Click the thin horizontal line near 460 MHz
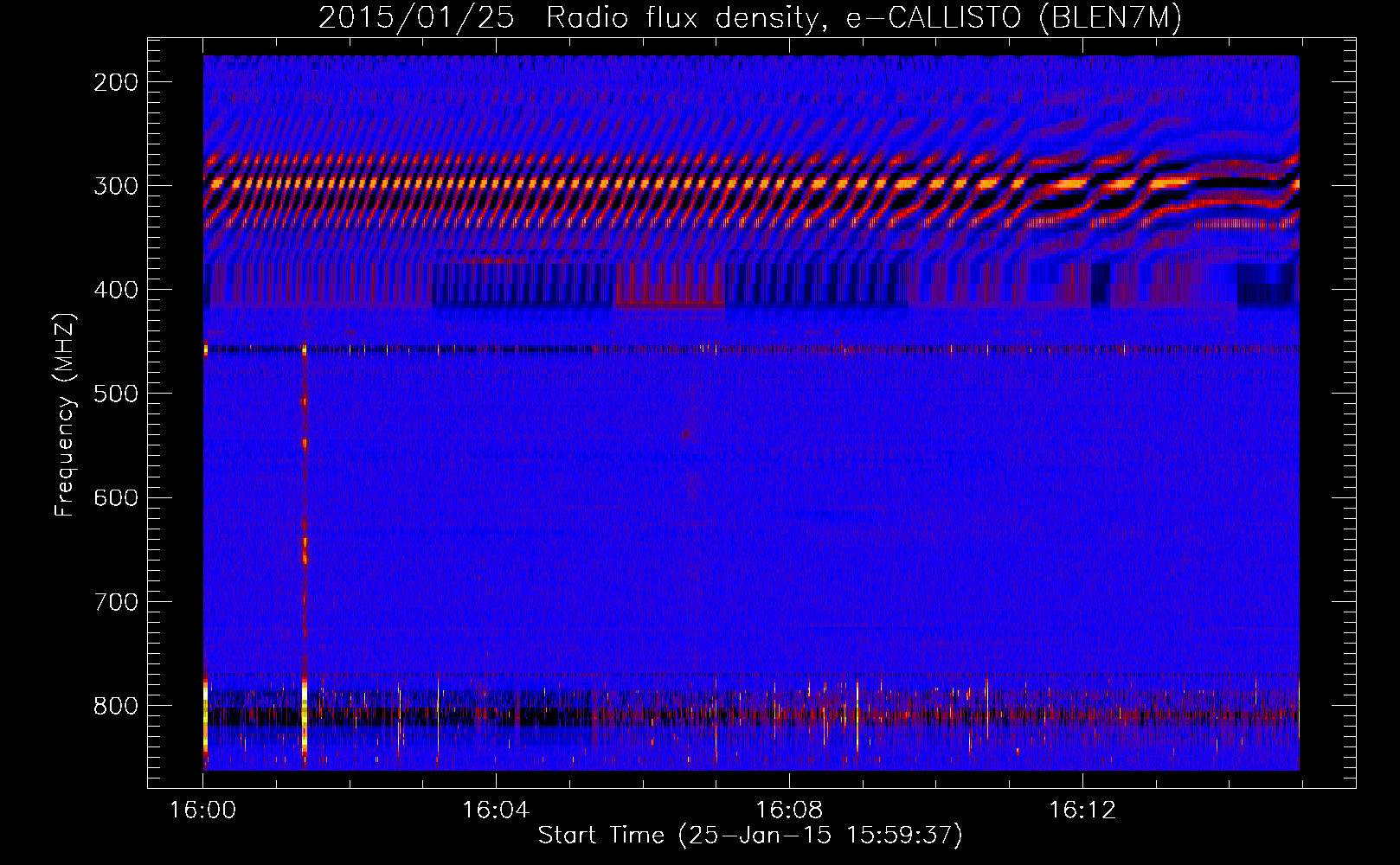 pyautogui.click(x=751, y=349)
